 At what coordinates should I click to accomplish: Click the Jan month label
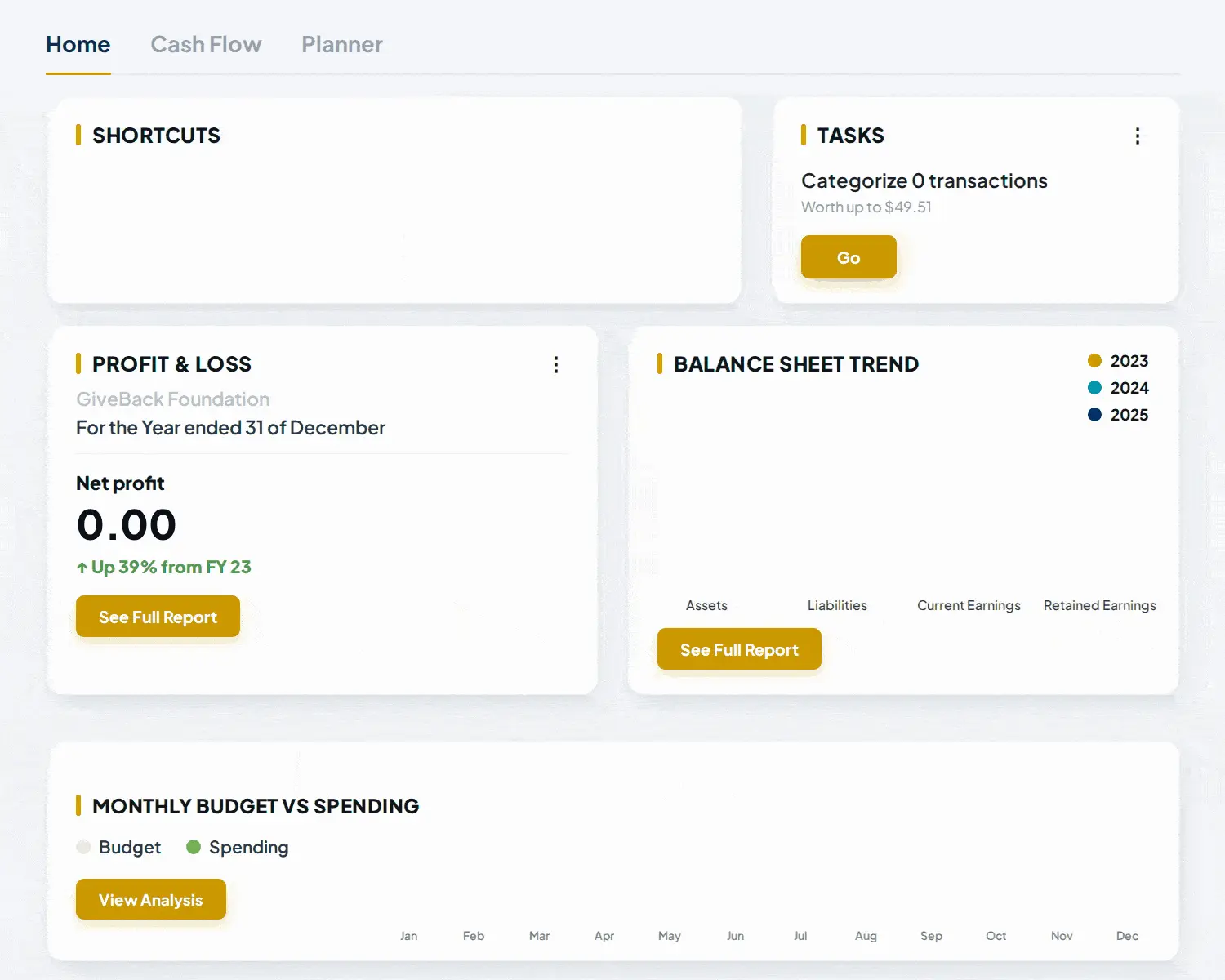[409, 936]
